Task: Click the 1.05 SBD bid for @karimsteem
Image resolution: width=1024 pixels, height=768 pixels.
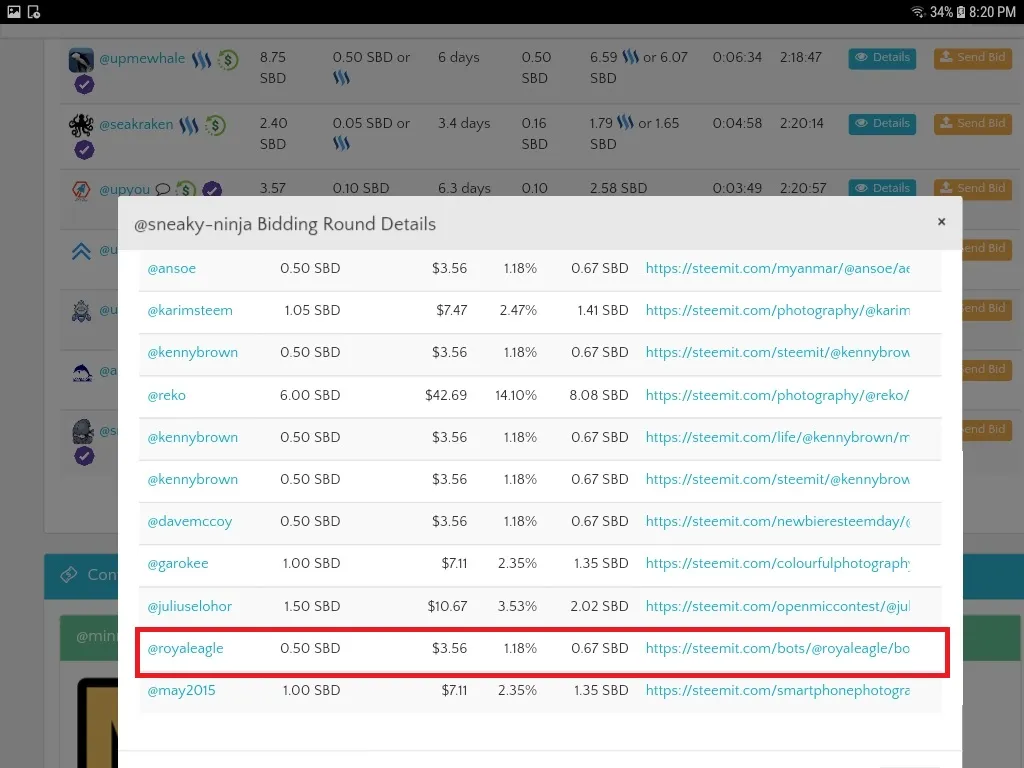Action: coord(312,310)
